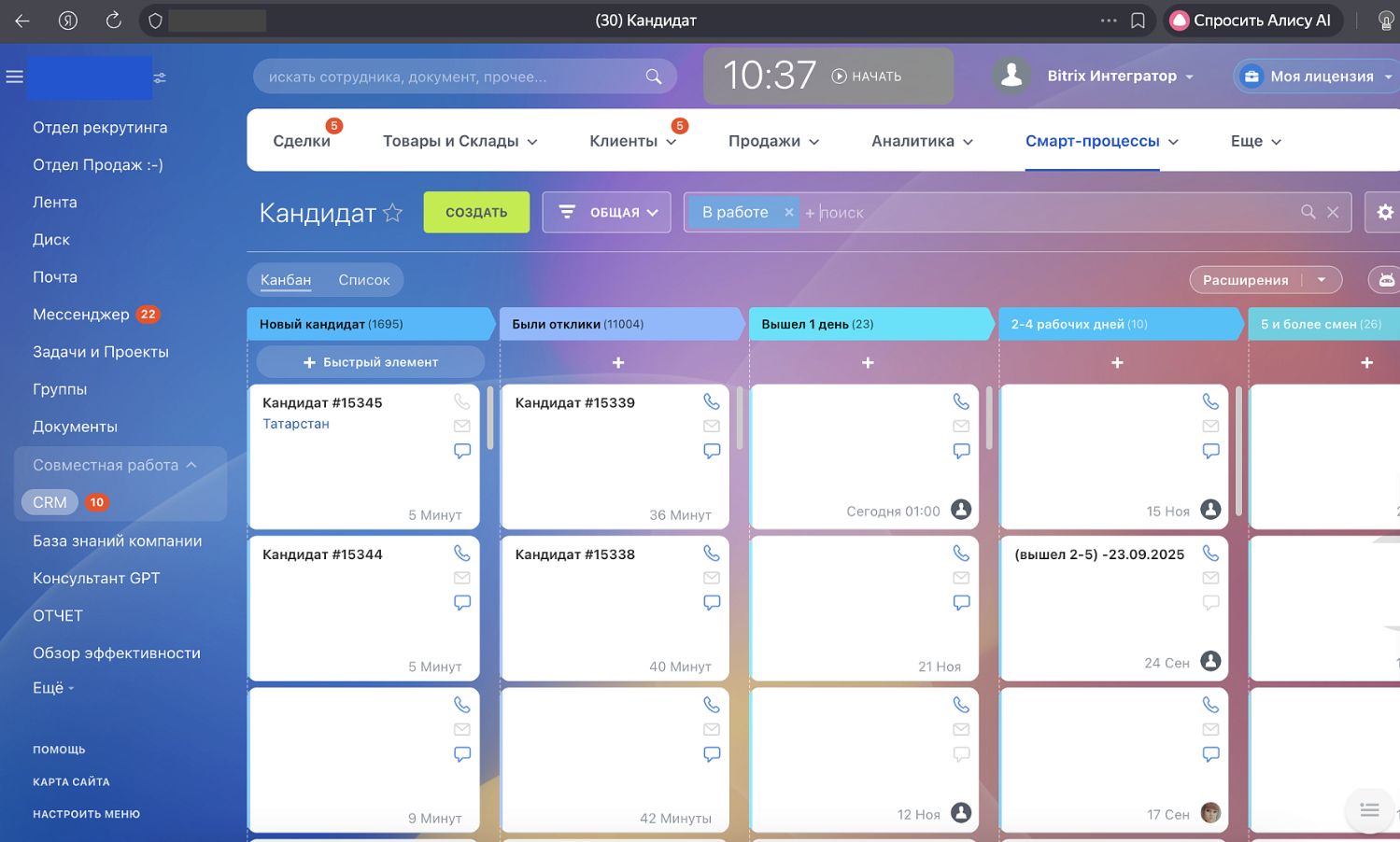Viewport: 1400px width, 842px height.
Task: Add item in Вышел 1 день column plus
Action: click(868, 362)
